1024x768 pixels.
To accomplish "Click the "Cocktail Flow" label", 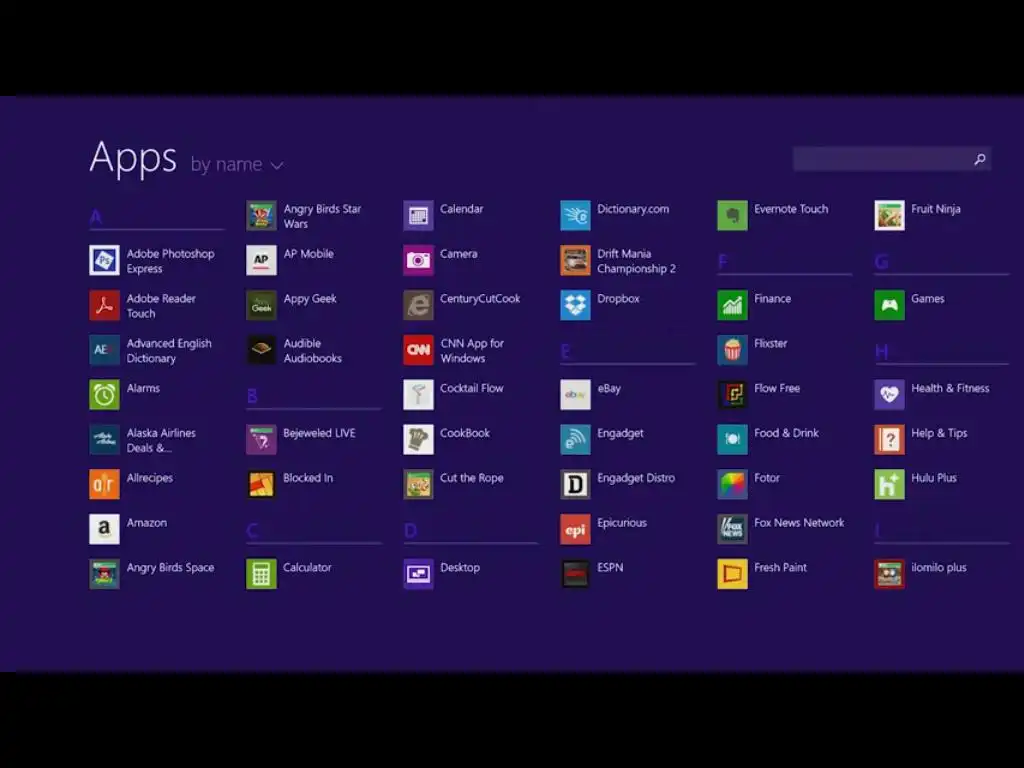I will [472, 388].
